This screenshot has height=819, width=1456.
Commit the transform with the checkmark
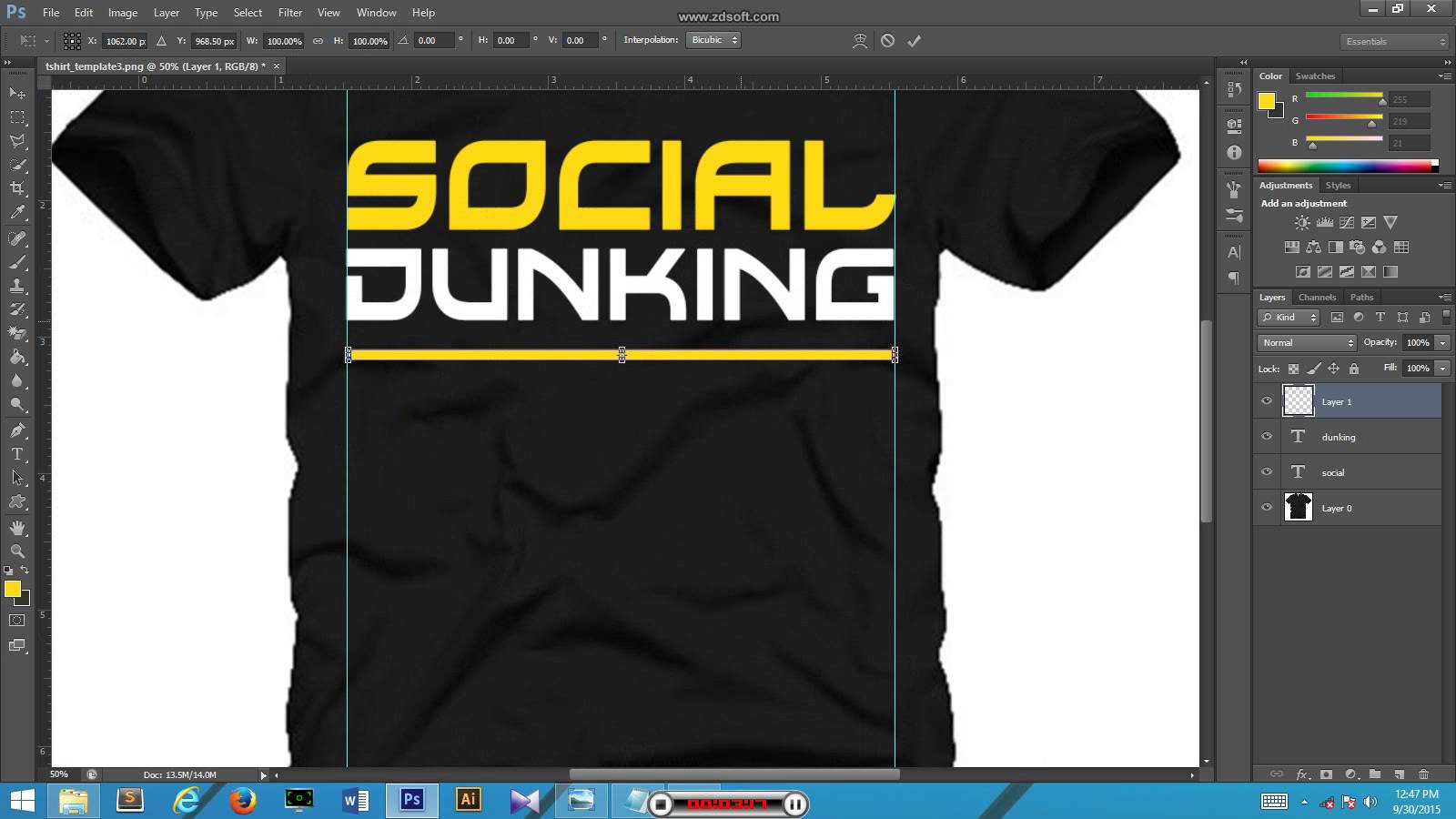click(915, 41)
